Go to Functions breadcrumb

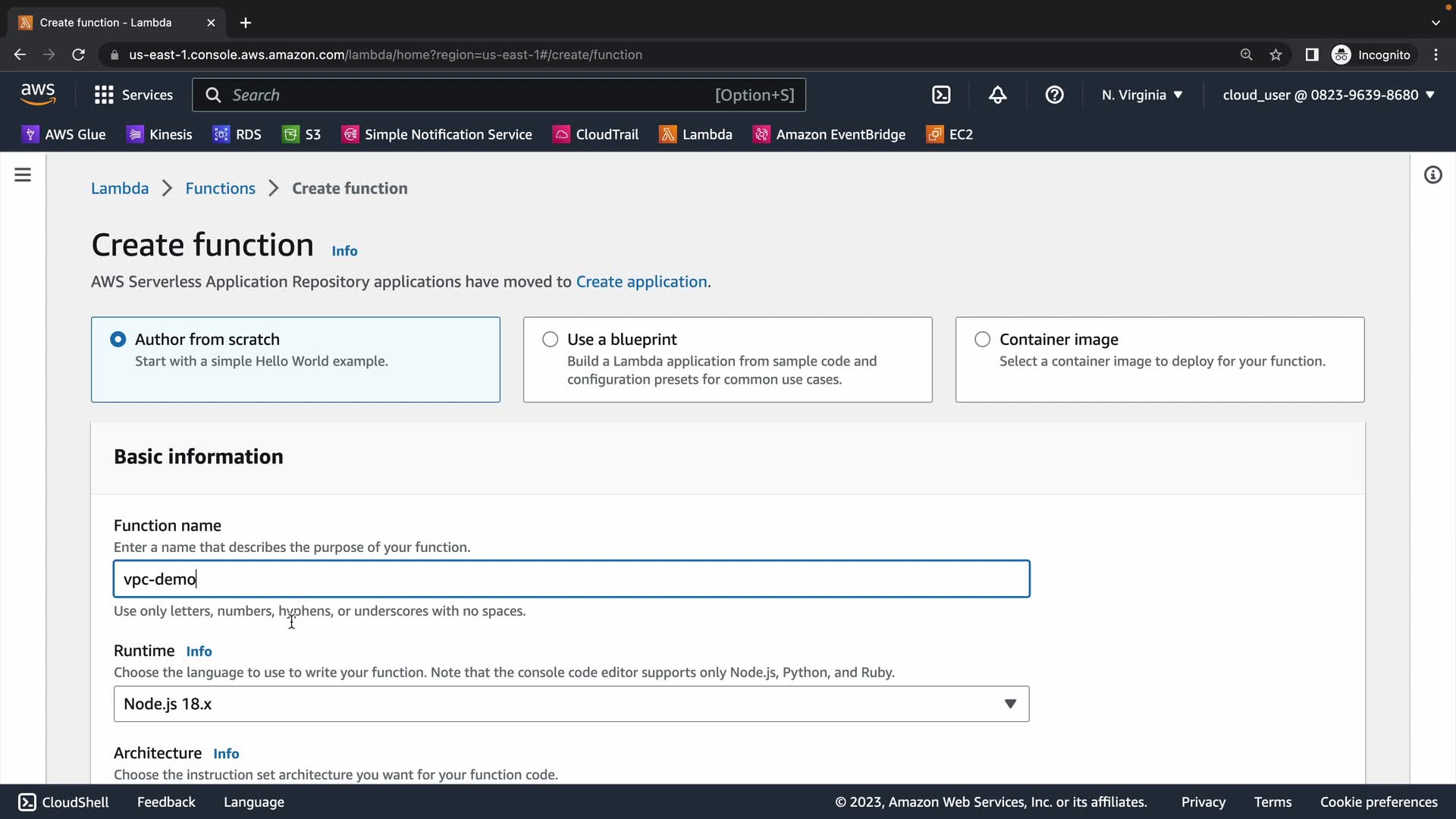220,188
